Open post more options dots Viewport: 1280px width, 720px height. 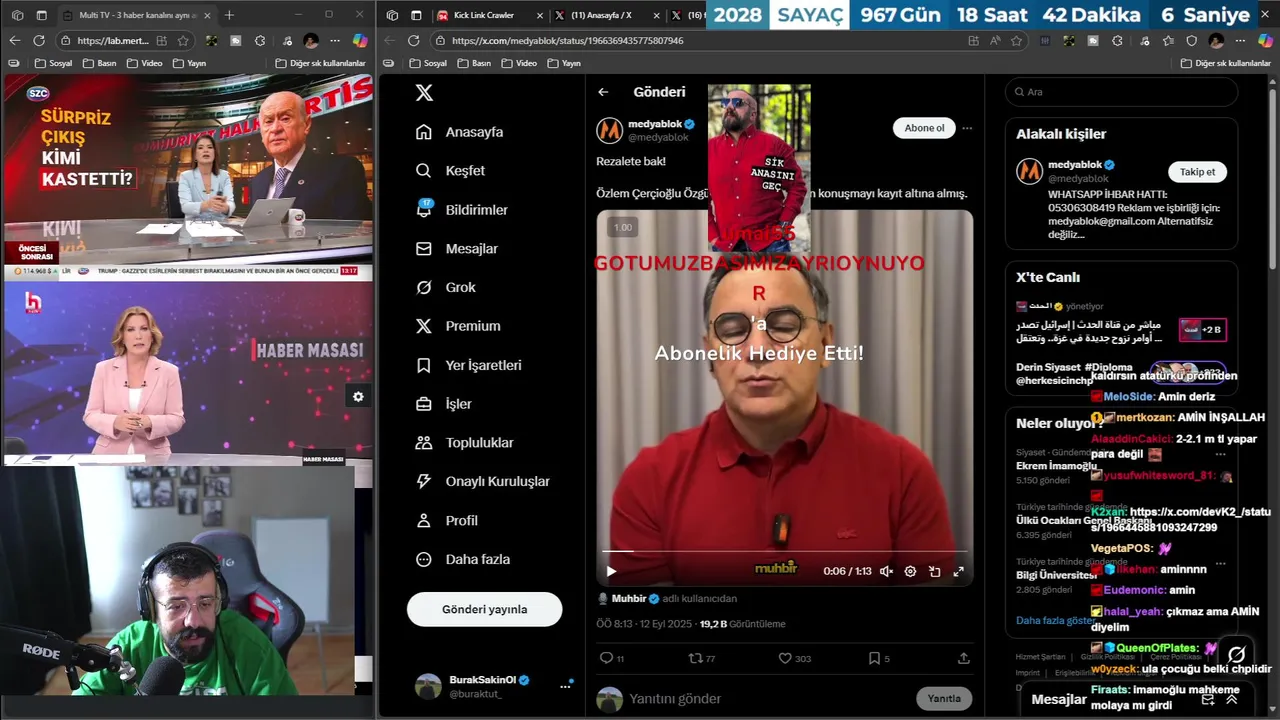click(967, 128)
